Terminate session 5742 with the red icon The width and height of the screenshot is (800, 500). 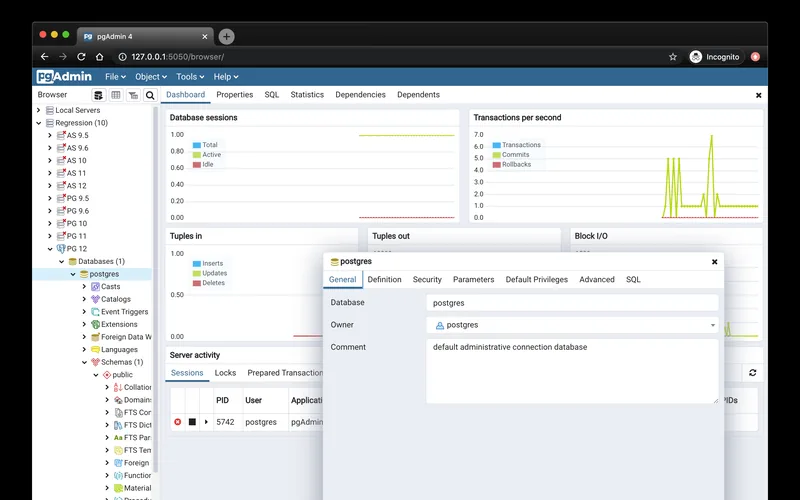178,422
